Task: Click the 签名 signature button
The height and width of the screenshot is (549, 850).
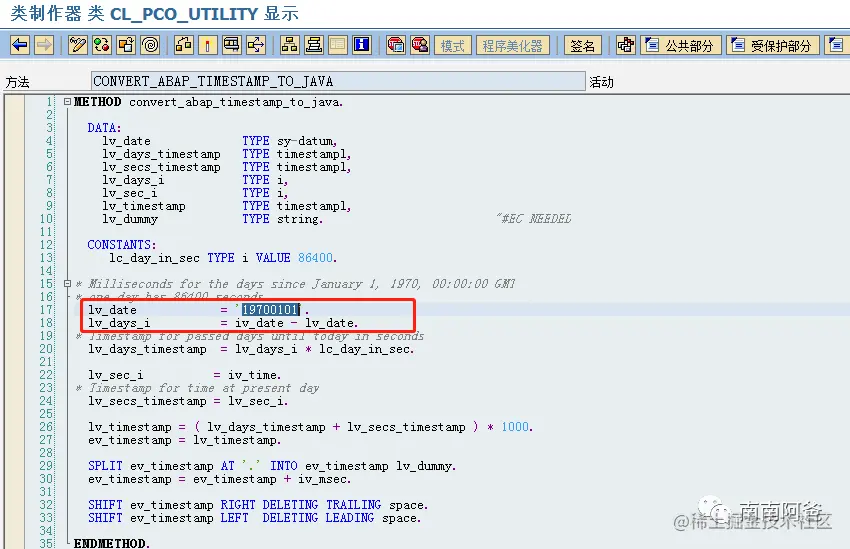Action: tap(582, 46)
